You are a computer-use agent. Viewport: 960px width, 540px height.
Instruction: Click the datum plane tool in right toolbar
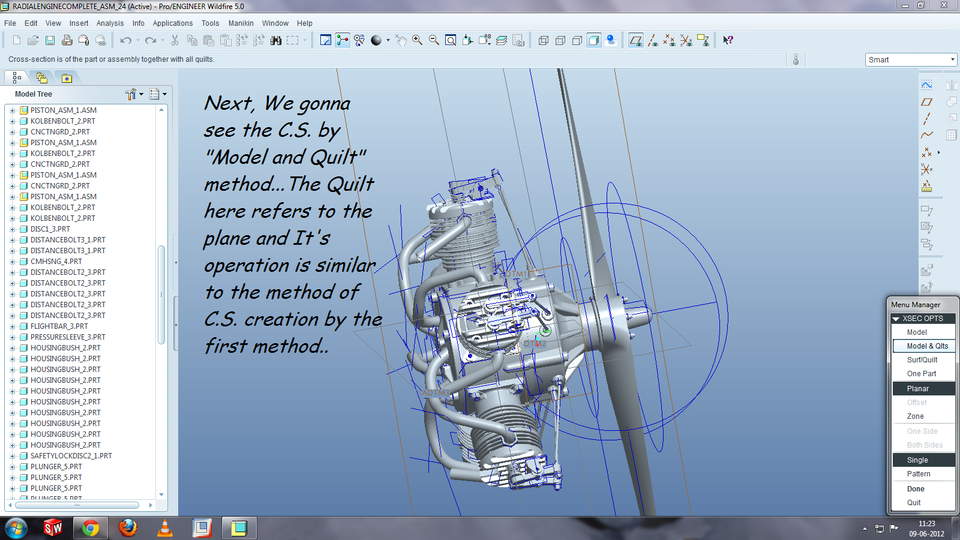pyautogui.click(x=926, y=101)
